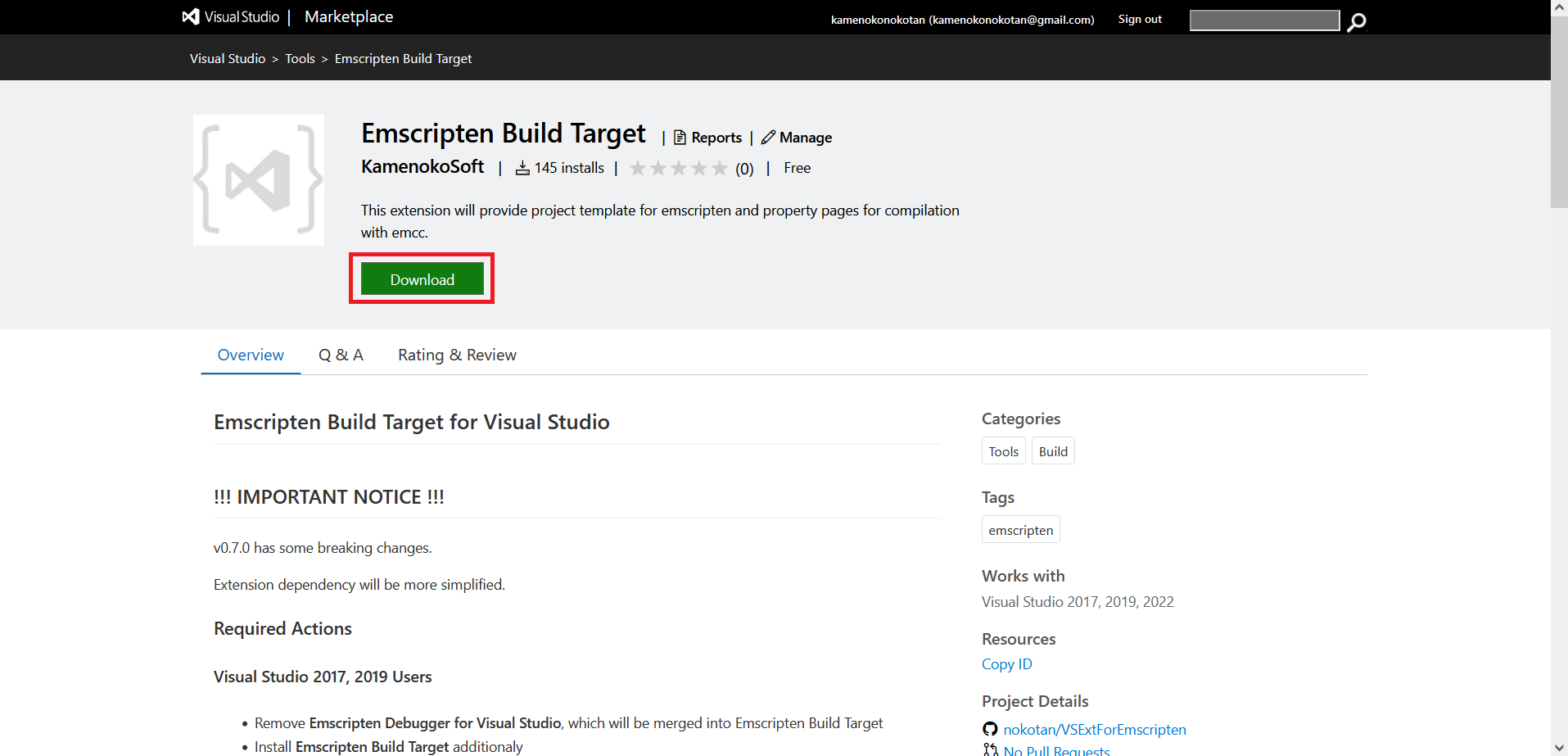The height and width of the screenshot is (756, 1568).
Task: Click the star rating icons
Action: click(x=678, y=168)
